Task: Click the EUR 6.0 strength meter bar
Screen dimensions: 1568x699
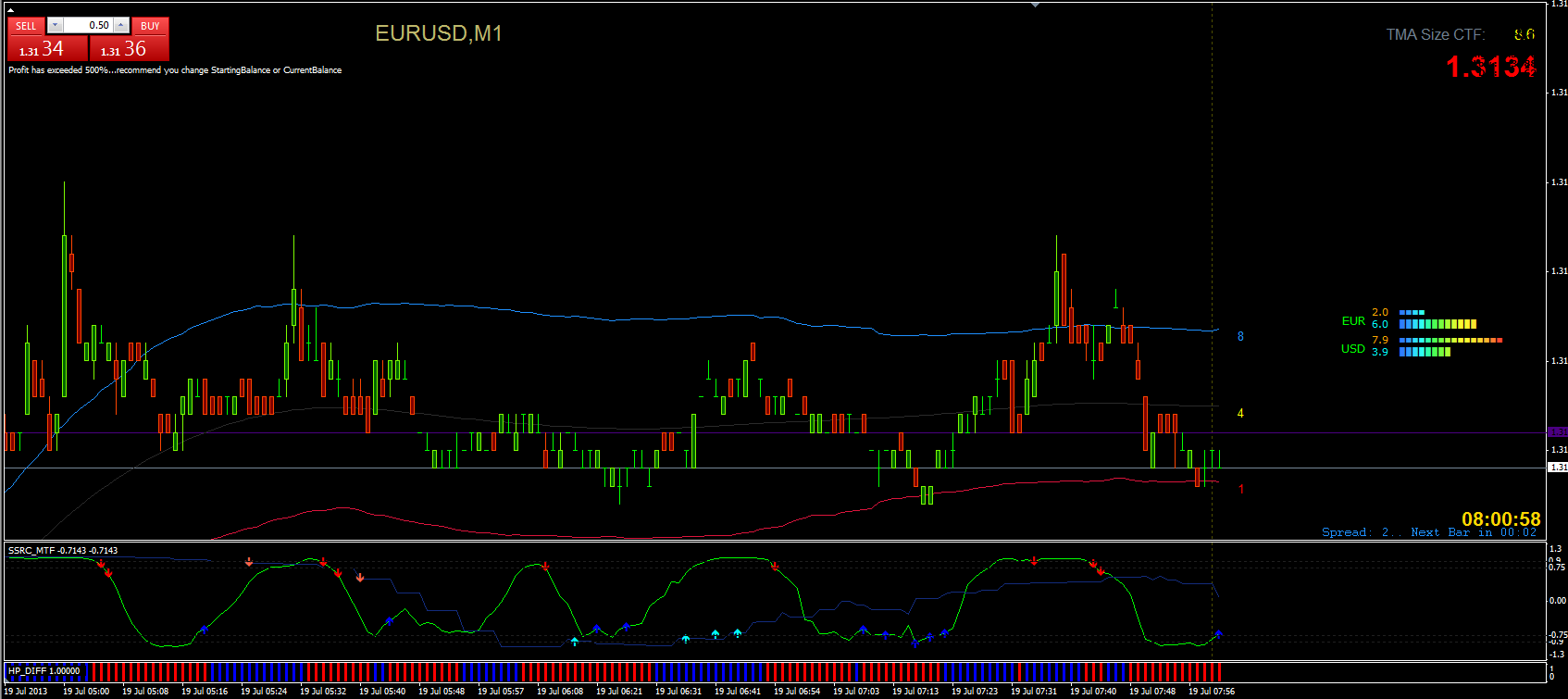Action: (x=1437, y=324)
